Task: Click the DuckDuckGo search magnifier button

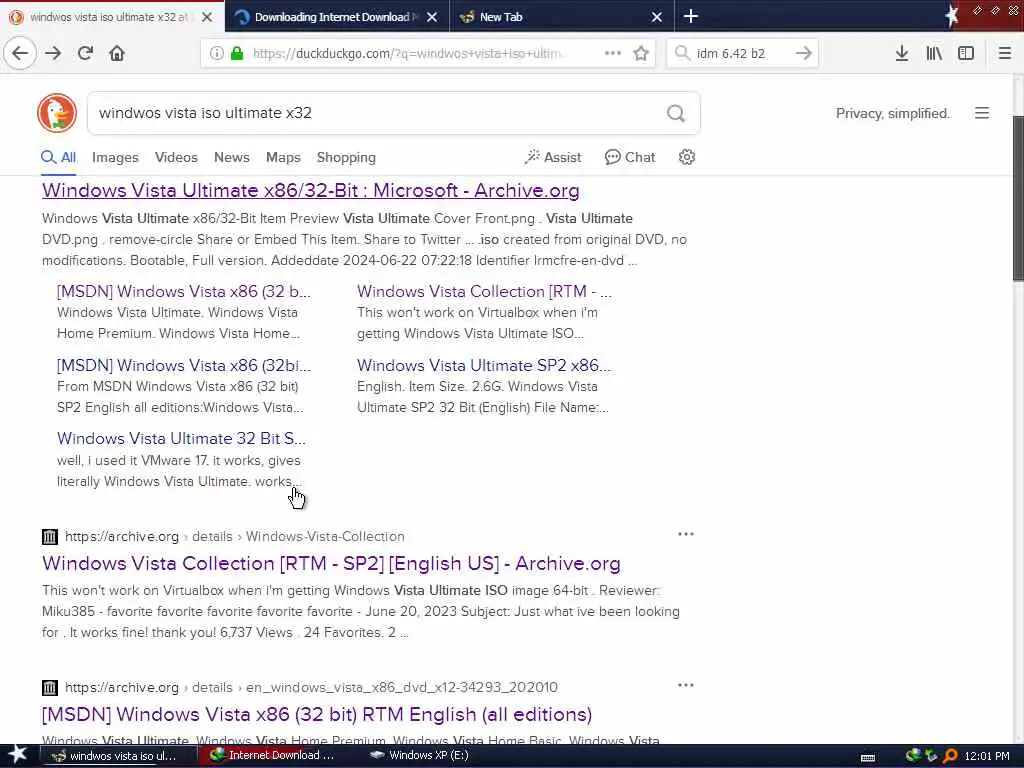Action: pyautogui.click(x=676, y=114)
